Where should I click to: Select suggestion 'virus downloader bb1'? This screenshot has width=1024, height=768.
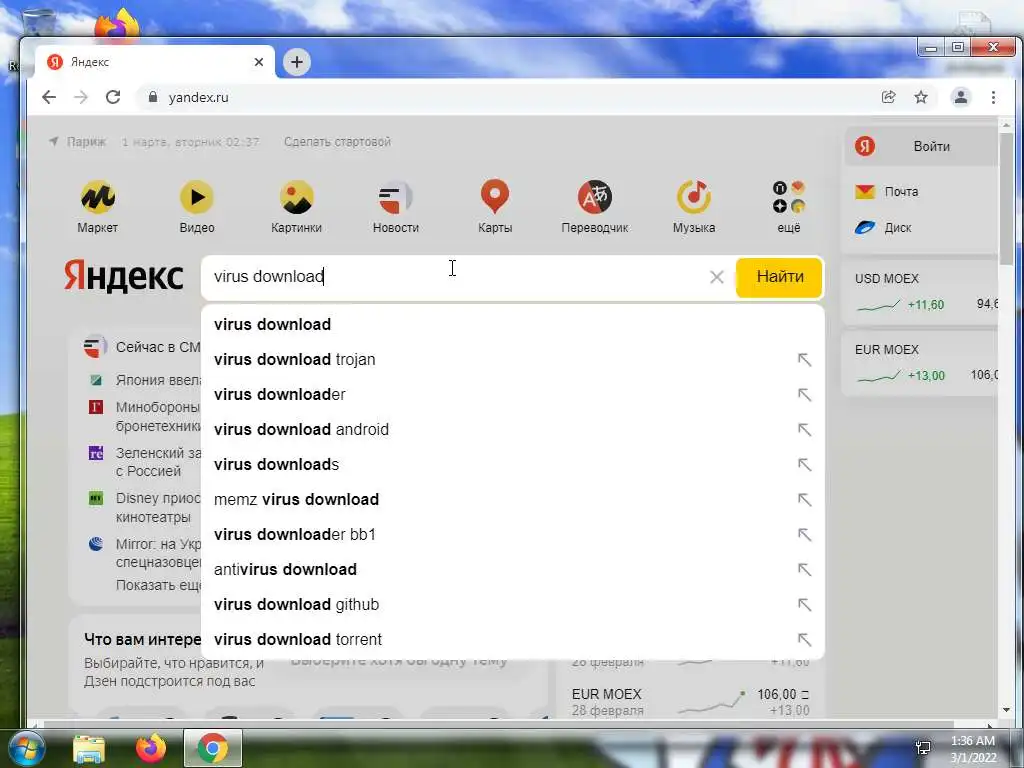(x=513, y=534)
